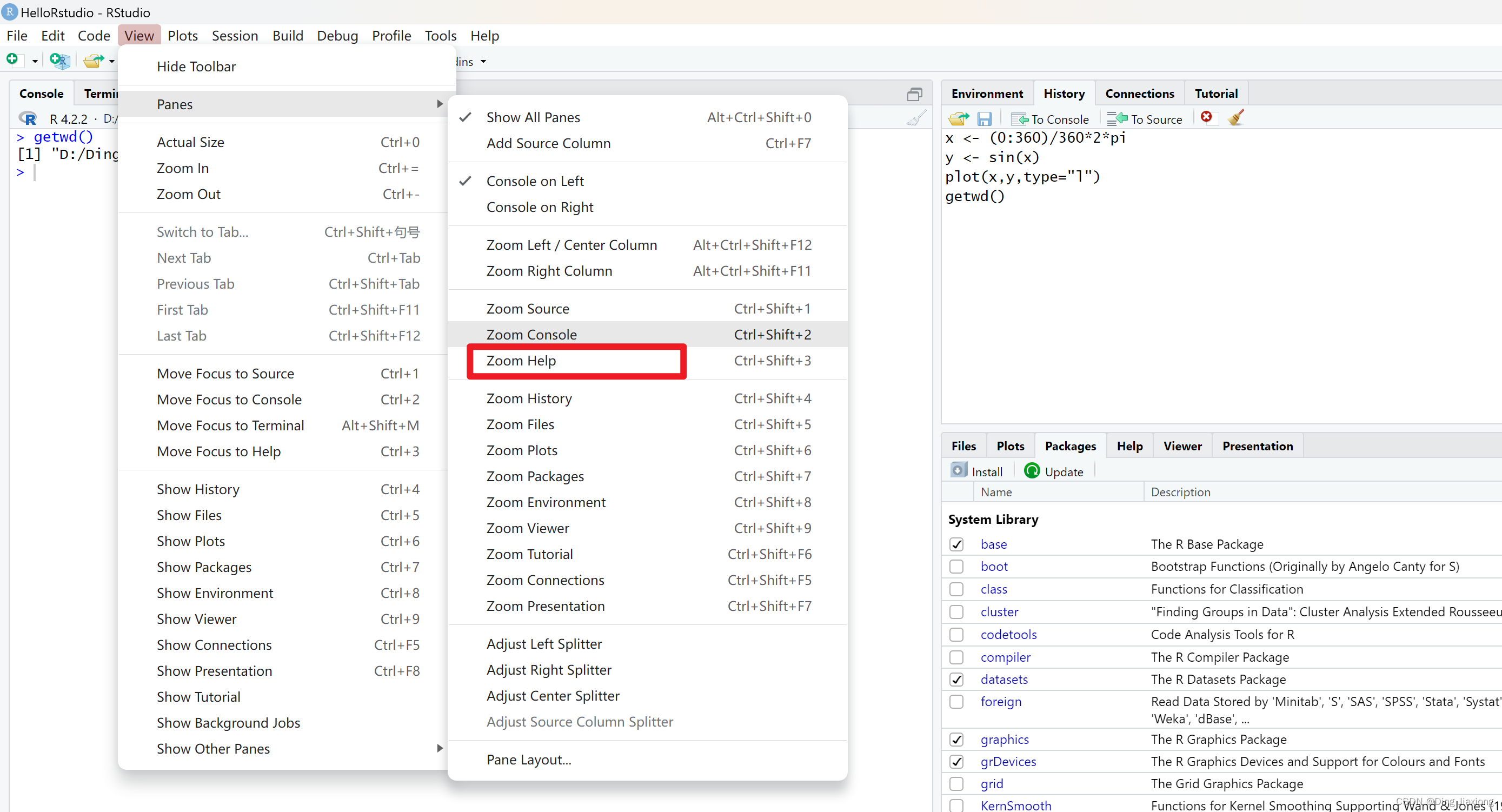The image size is (1502, 812).
Task: Open the grDevices package link
Action: tap(1008, 762)
